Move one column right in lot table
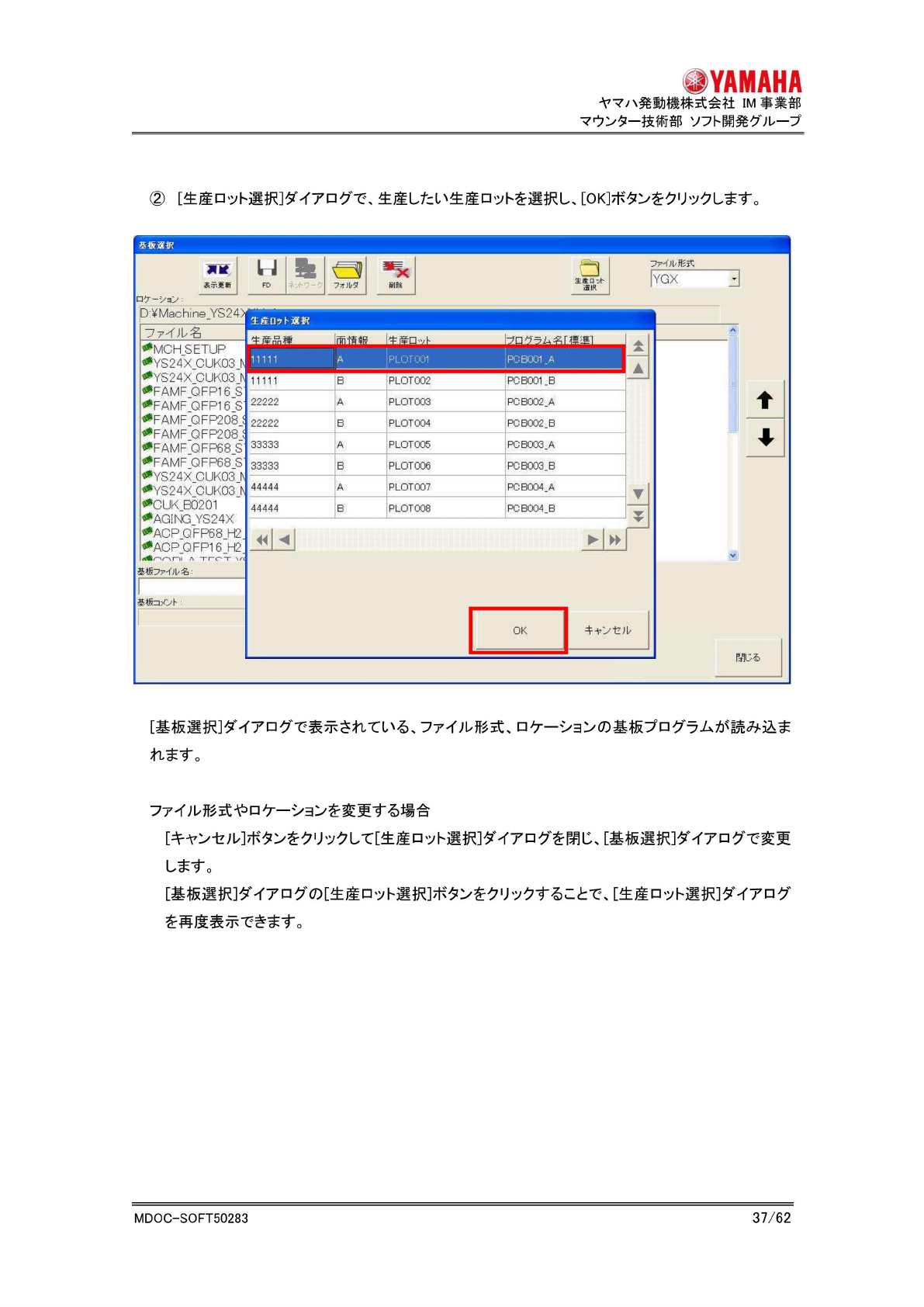 (592, 539)
